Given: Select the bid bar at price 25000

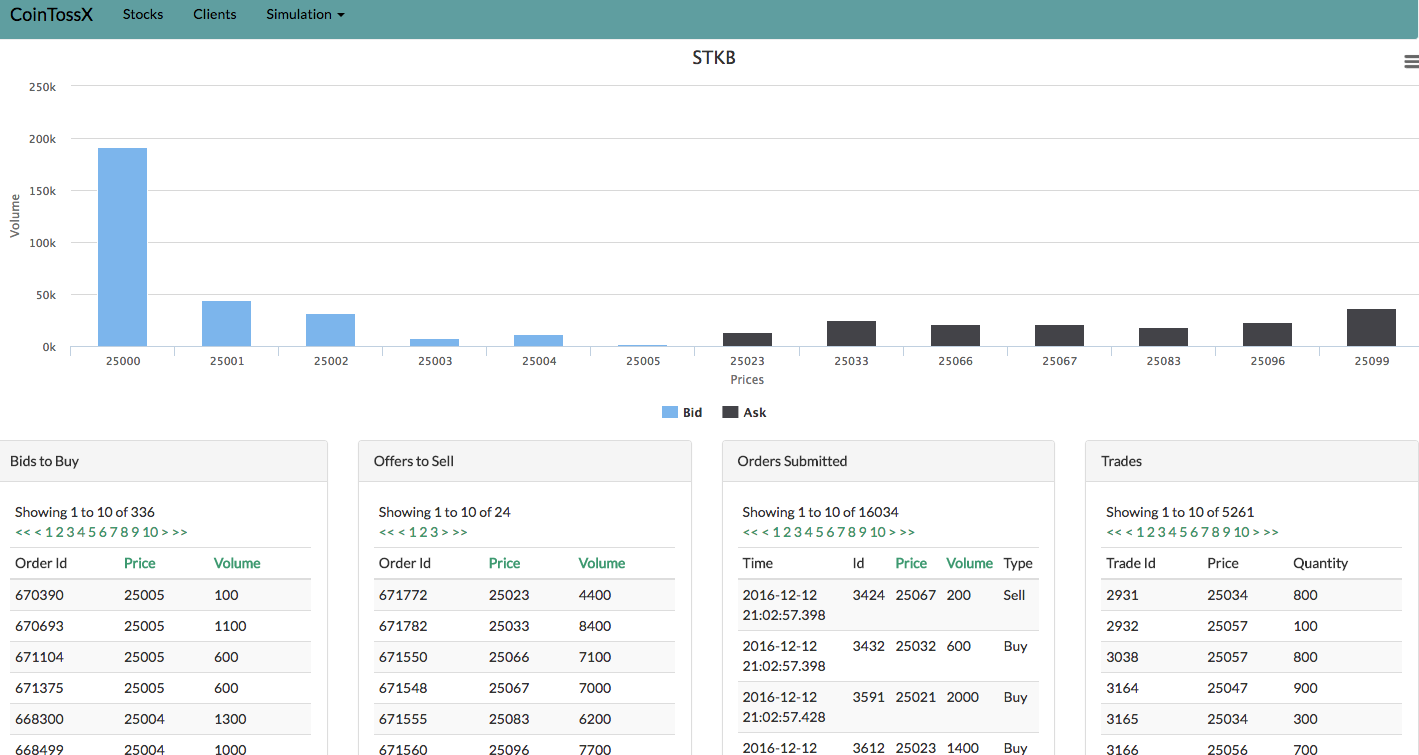Looking at the screenshot, I should pos(122,247).
